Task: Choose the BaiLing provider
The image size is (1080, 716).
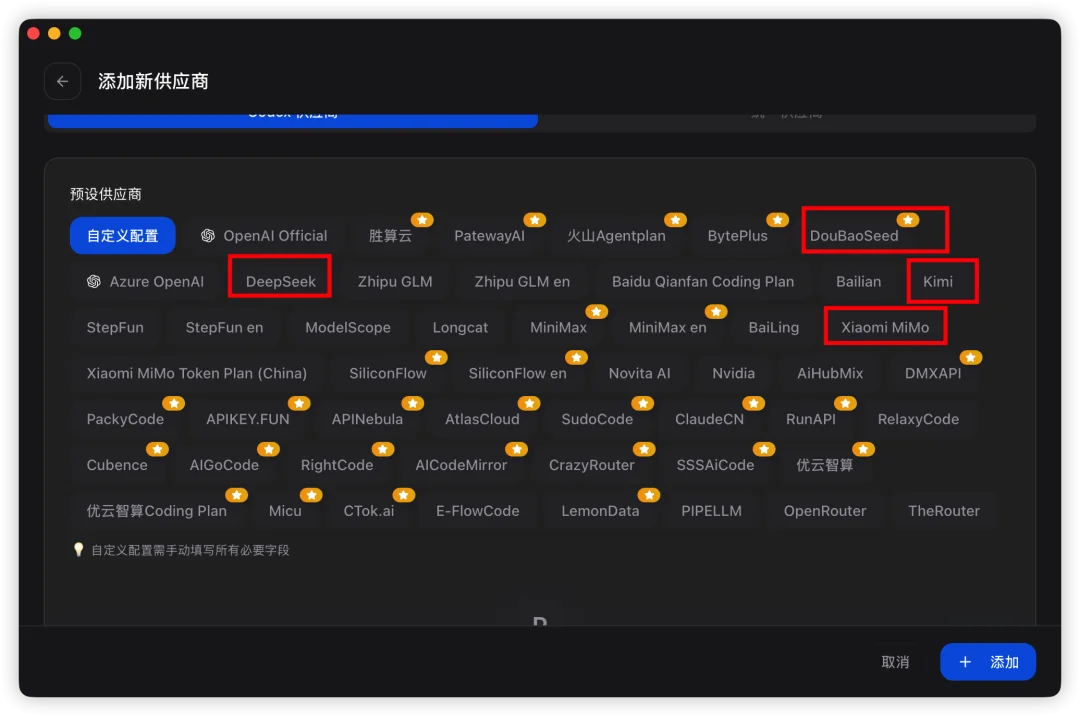Action: pos(774,328)
